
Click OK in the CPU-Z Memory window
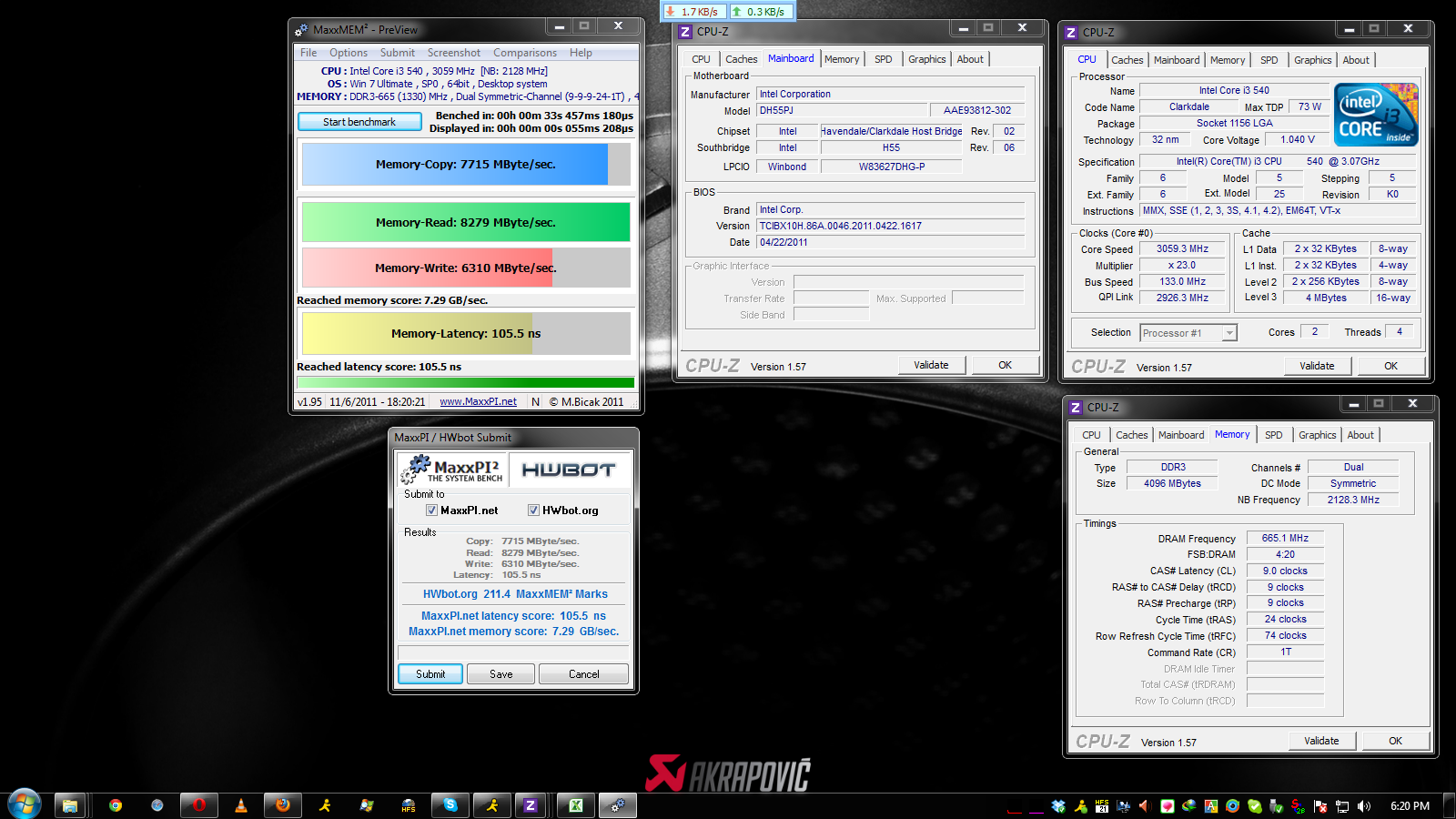pyautogui.click(x=1395, y=741)
